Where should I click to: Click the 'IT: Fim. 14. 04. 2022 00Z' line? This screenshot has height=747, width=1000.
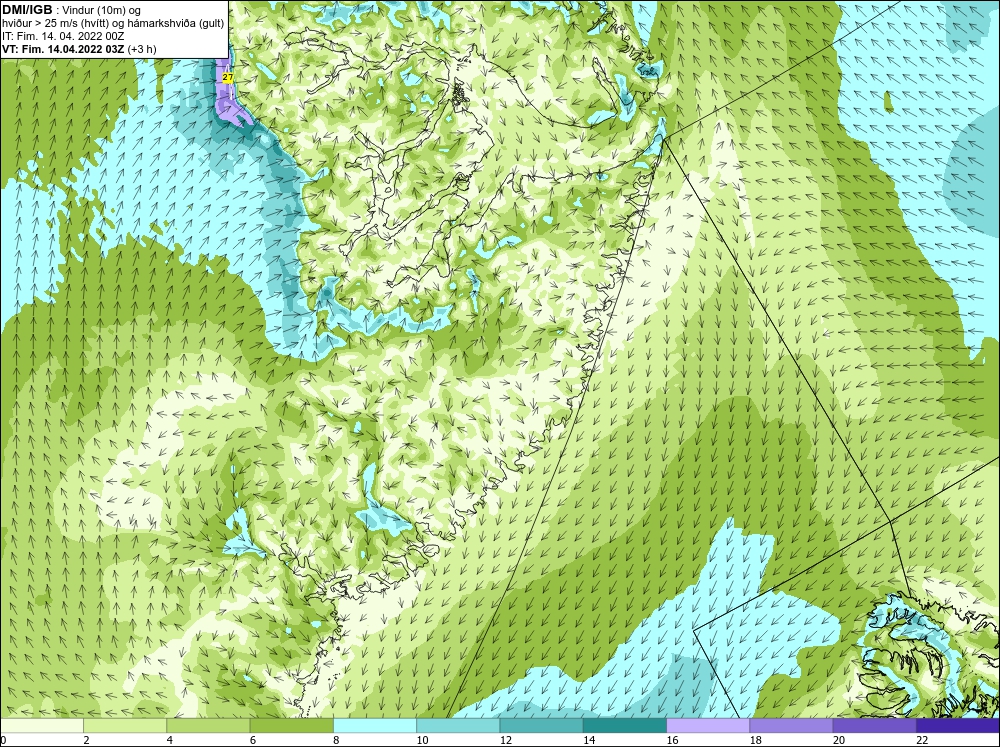coord(63,36)
